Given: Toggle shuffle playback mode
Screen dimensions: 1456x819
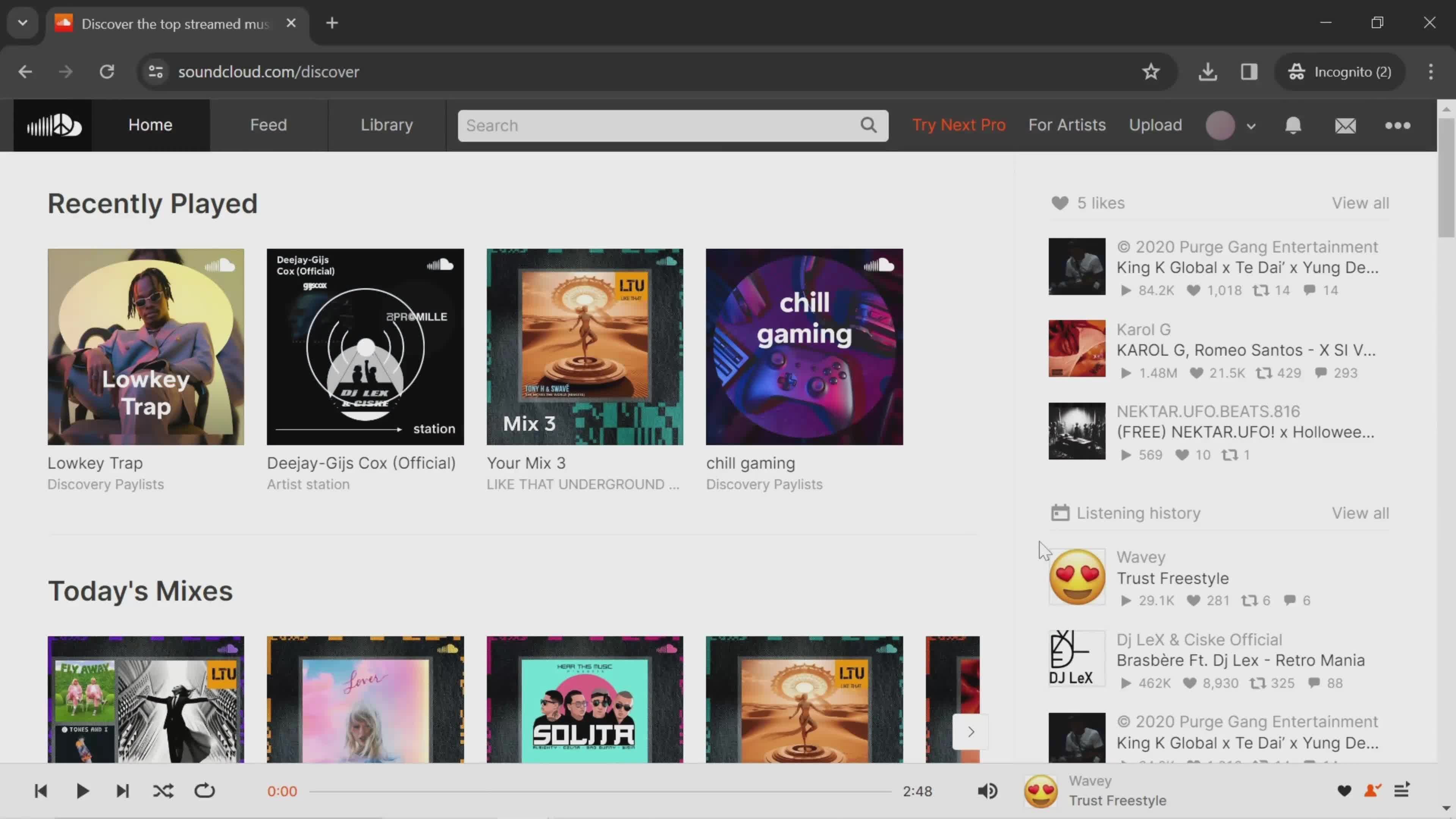Looking at the screenshot, I should (163, 790).
